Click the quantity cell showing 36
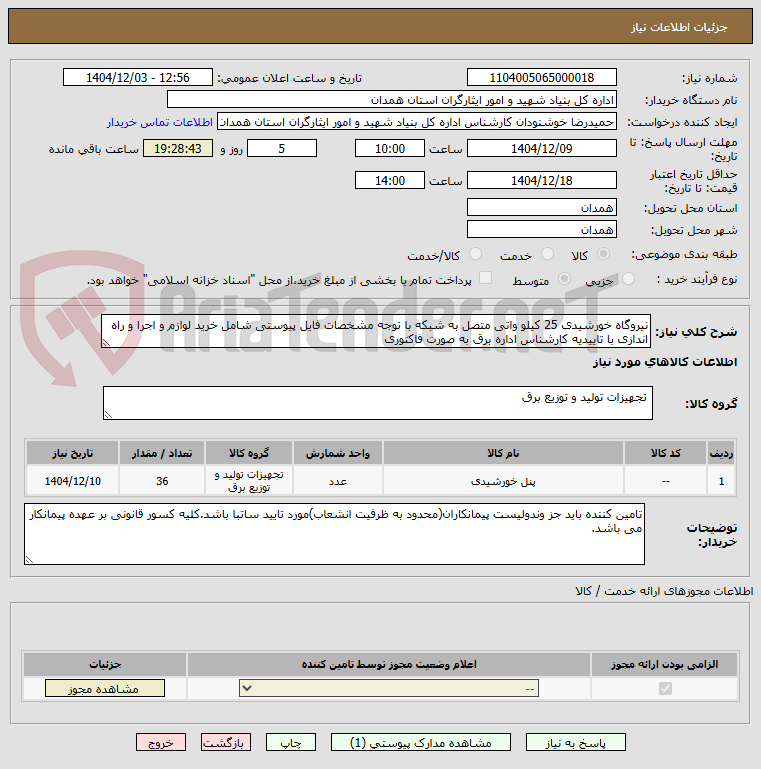761x769 pixels. (162, 481)
